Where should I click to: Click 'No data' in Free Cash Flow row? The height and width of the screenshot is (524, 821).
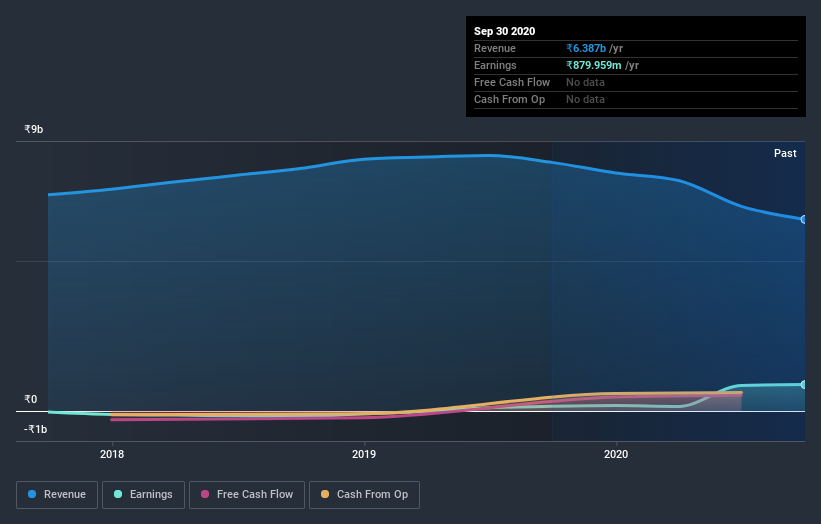pyautogui.click(x=585, y=83)
